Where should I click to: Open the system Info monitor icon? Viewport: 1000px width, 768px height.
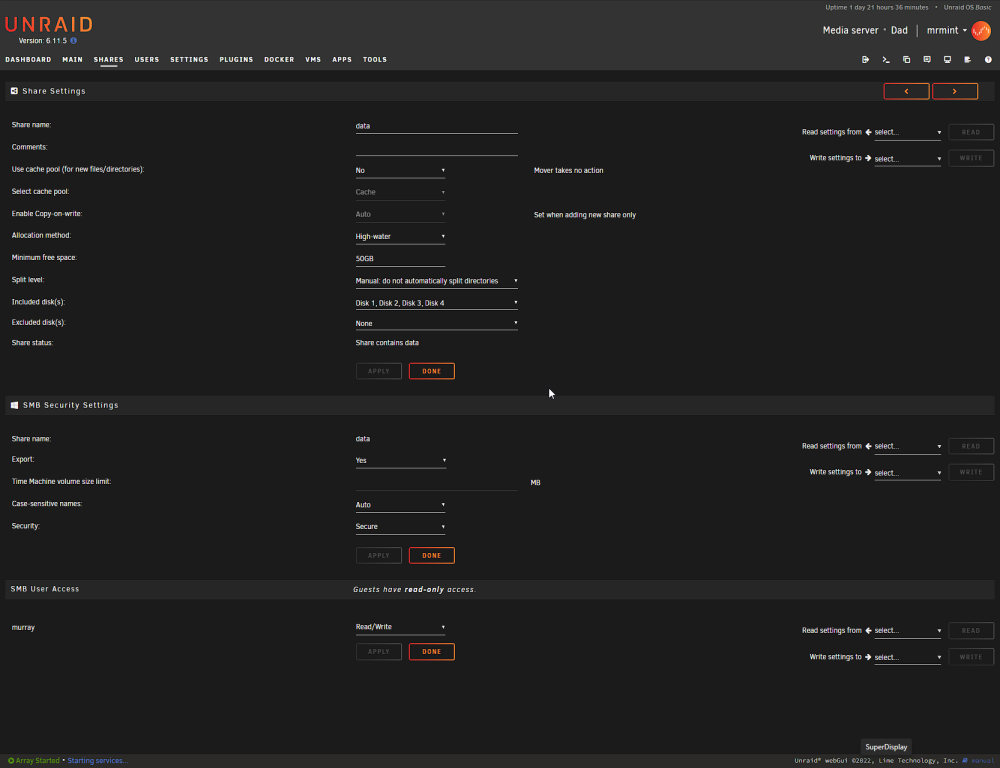(947, 59)
